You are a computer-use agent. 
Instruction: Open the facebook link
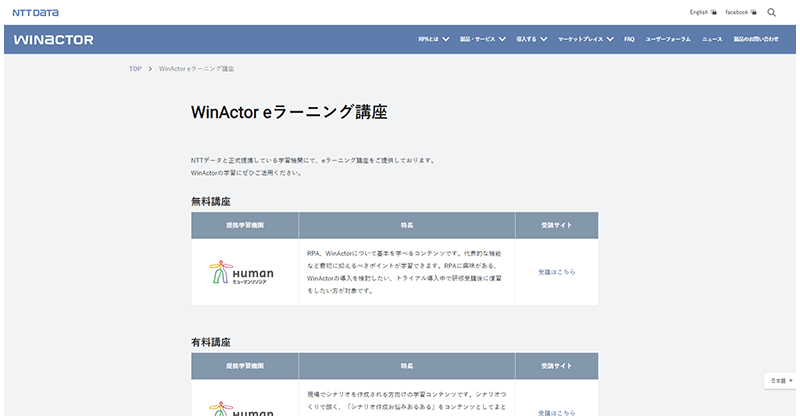click(x=741, y=12)
